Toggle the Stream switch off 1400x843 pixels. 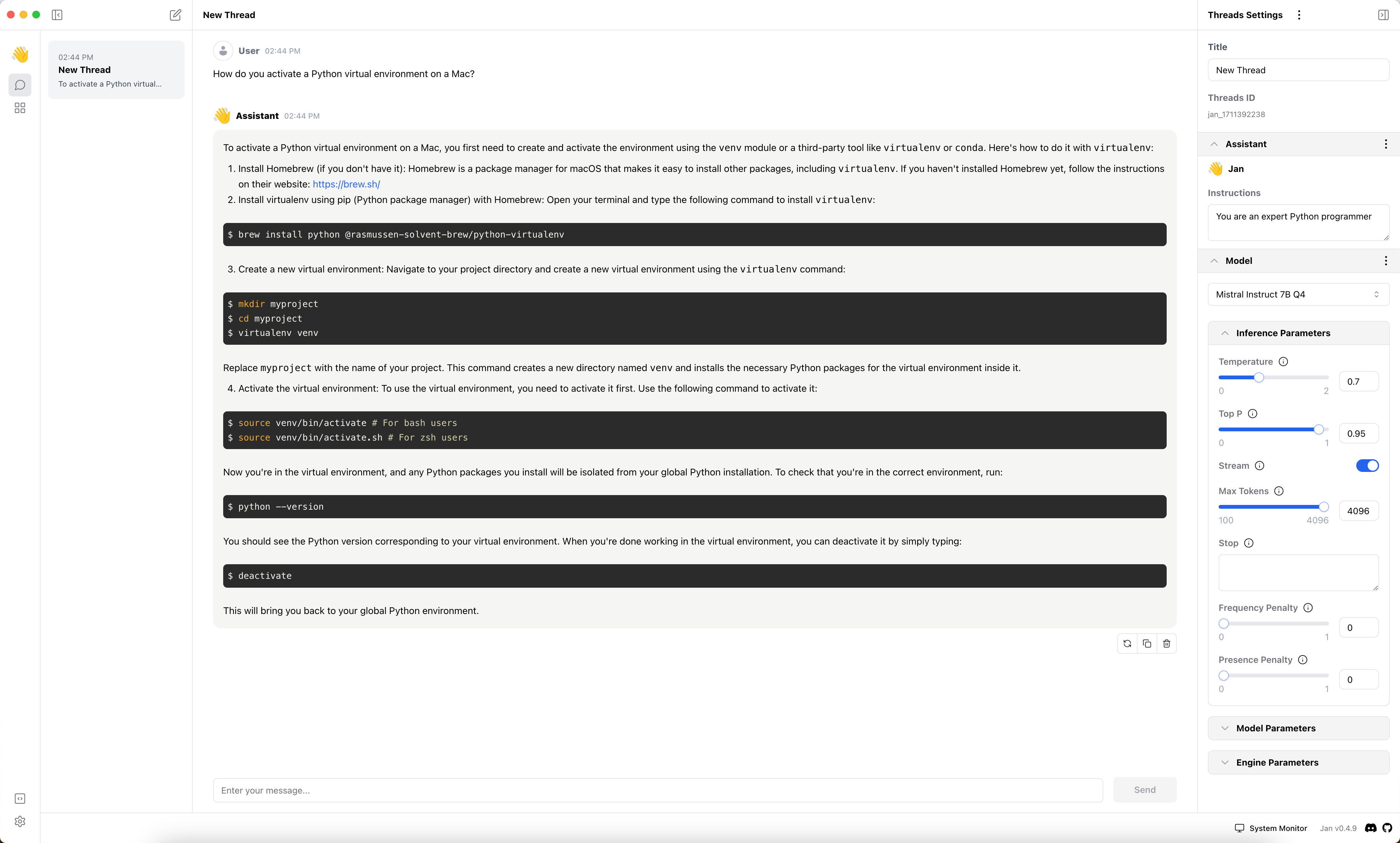click(1367, 466)
